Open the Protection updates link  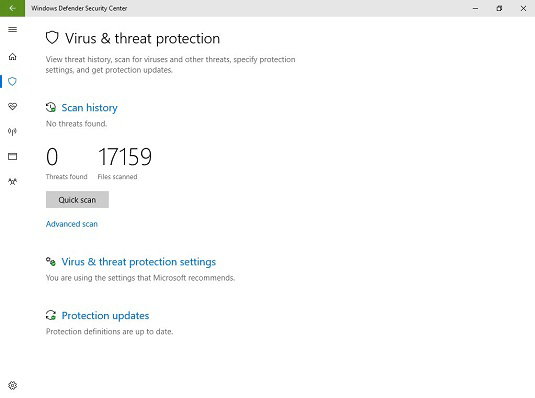(x=105, y=316)
